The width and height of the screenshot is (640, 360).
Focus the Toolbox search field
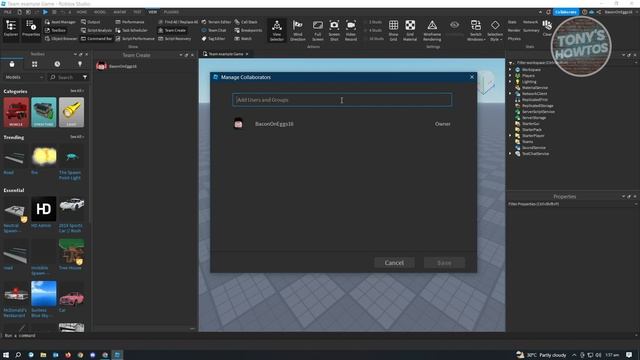tap(64, 77)
